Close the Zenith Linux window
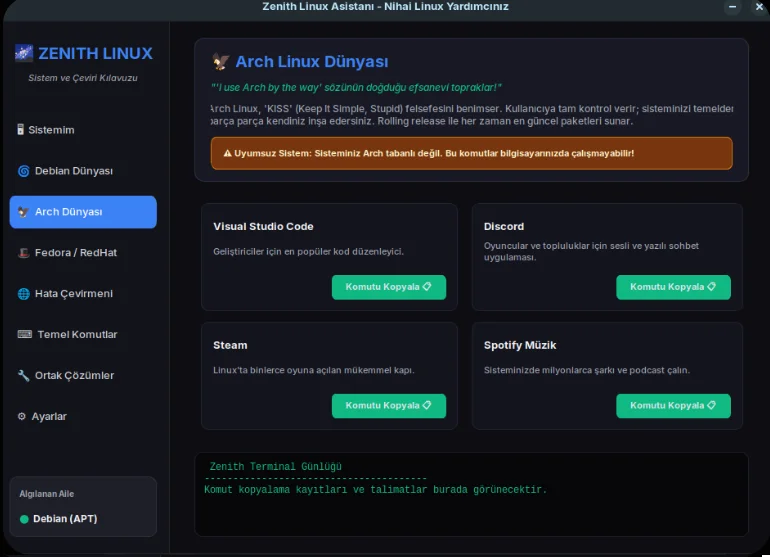Screen dimensions: 770x557 coord(759,7)
